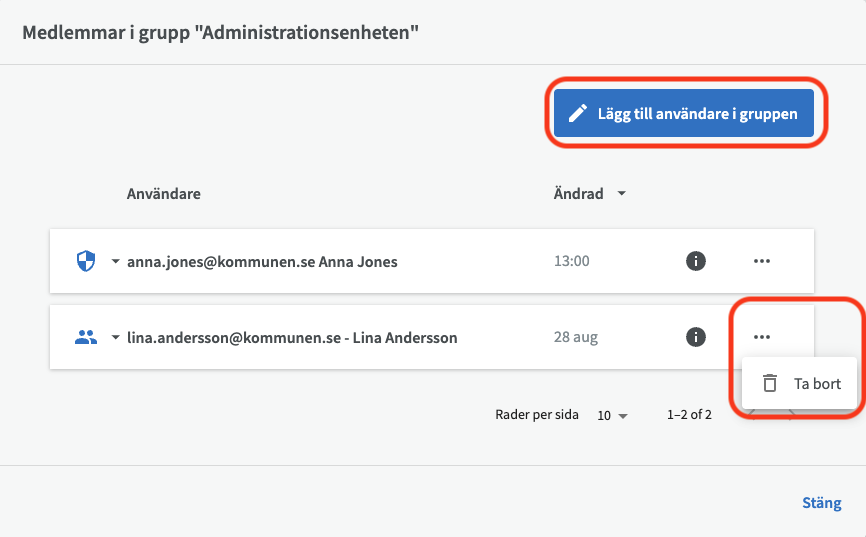
Task: Click the Användare column header
Action: click(x=164, y=194)
